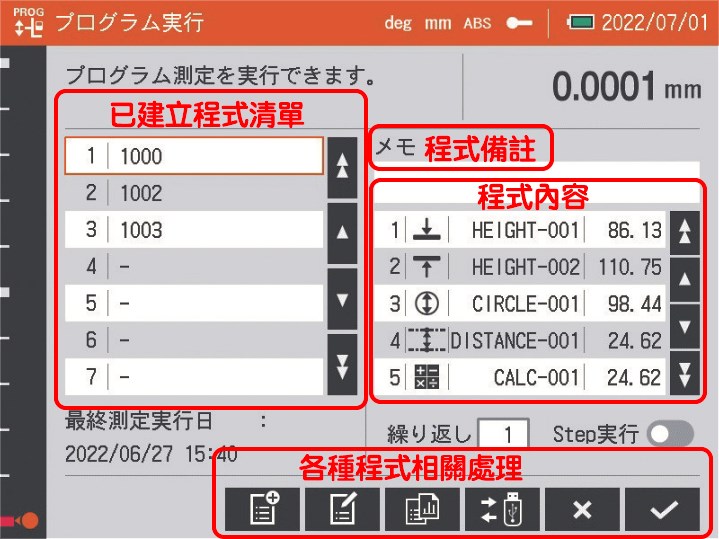
Task: Select the HEIGHT-001 measurement step
Action: 525,230
